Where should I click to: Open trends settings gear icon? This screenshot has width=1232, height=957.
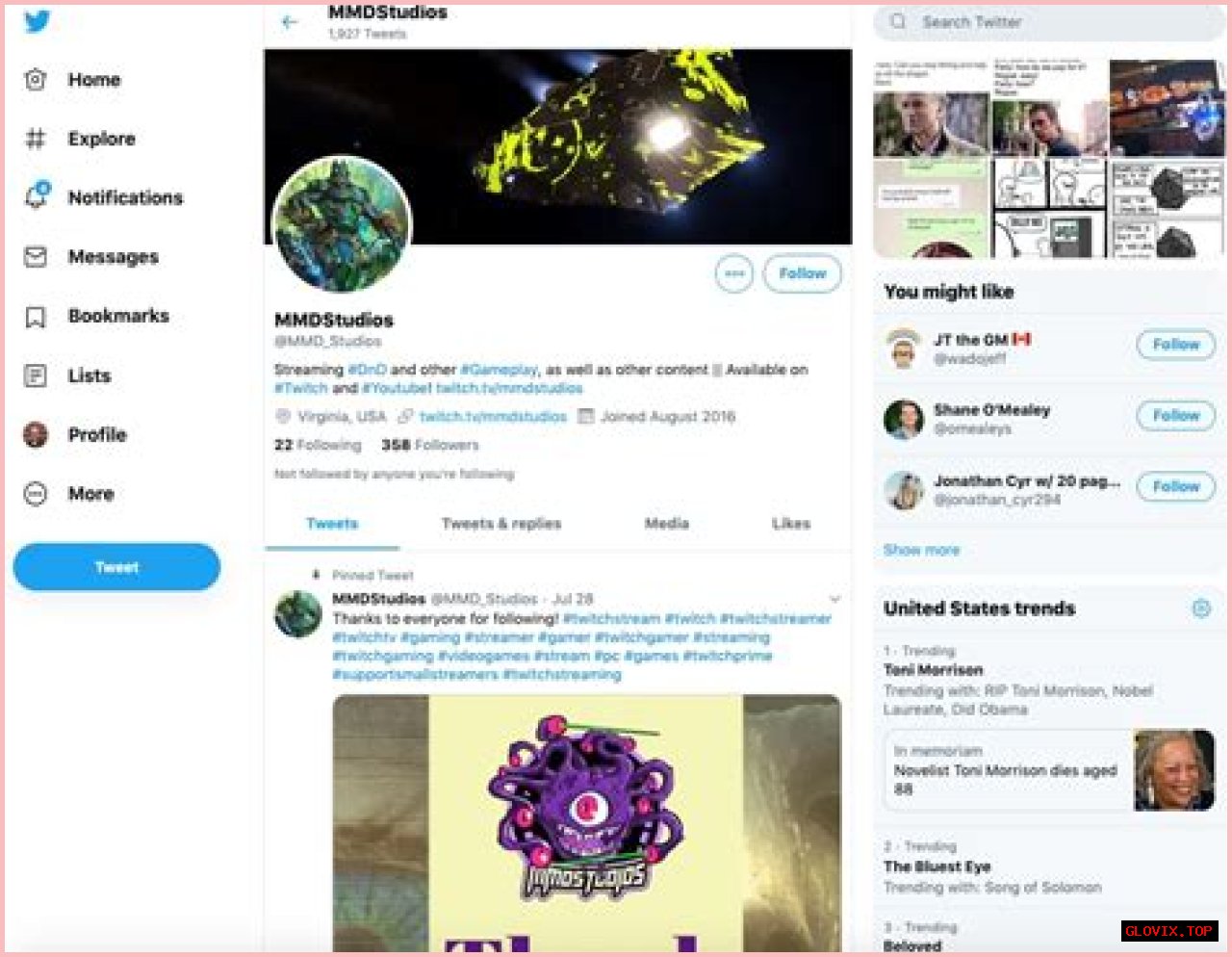pos(1201,608)
